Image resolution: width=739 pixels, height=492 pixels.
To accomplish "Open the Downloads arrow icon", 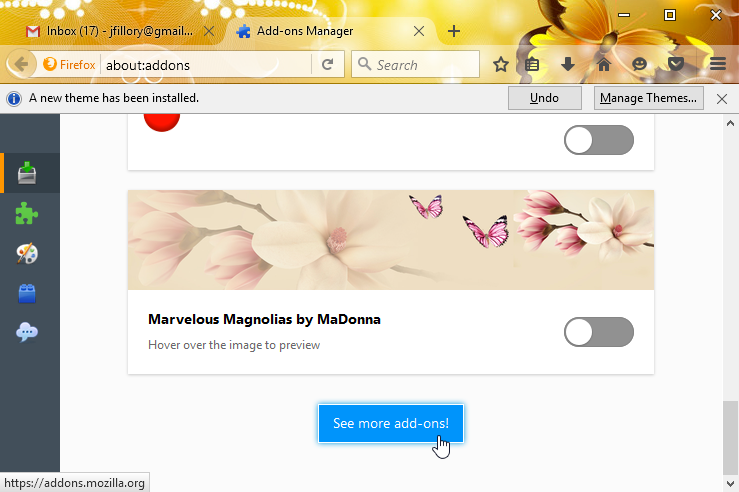I will tap(568, 65).
